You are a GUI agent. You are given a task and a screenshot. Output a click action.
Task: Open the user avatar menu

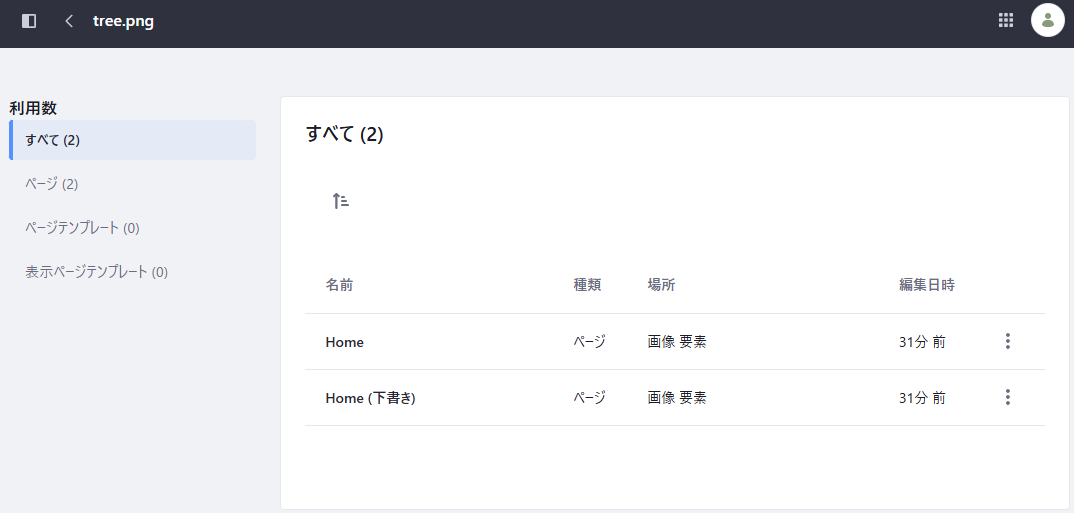coord(1047,21)
